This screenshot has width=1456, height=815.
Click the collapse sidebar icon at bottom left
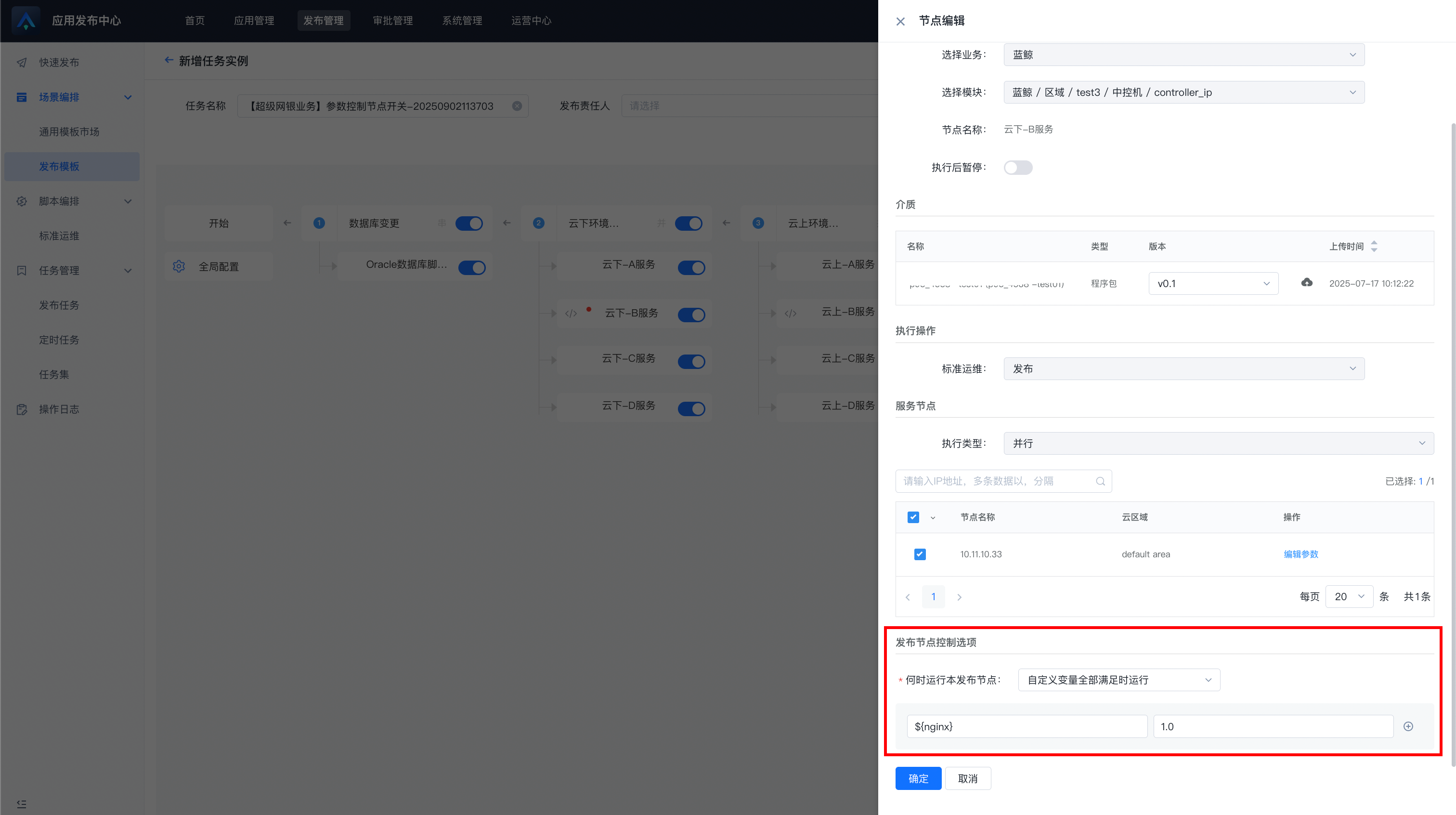22,804
